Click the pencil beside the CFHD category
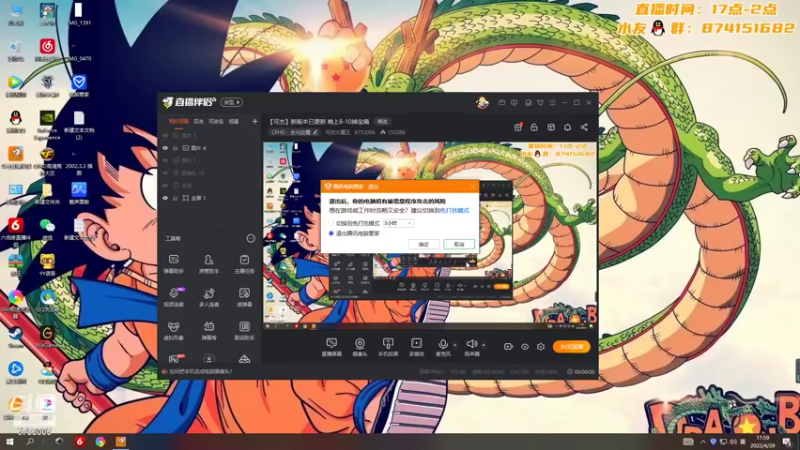This screenshot has width=800, height=450. click(315, 132)
